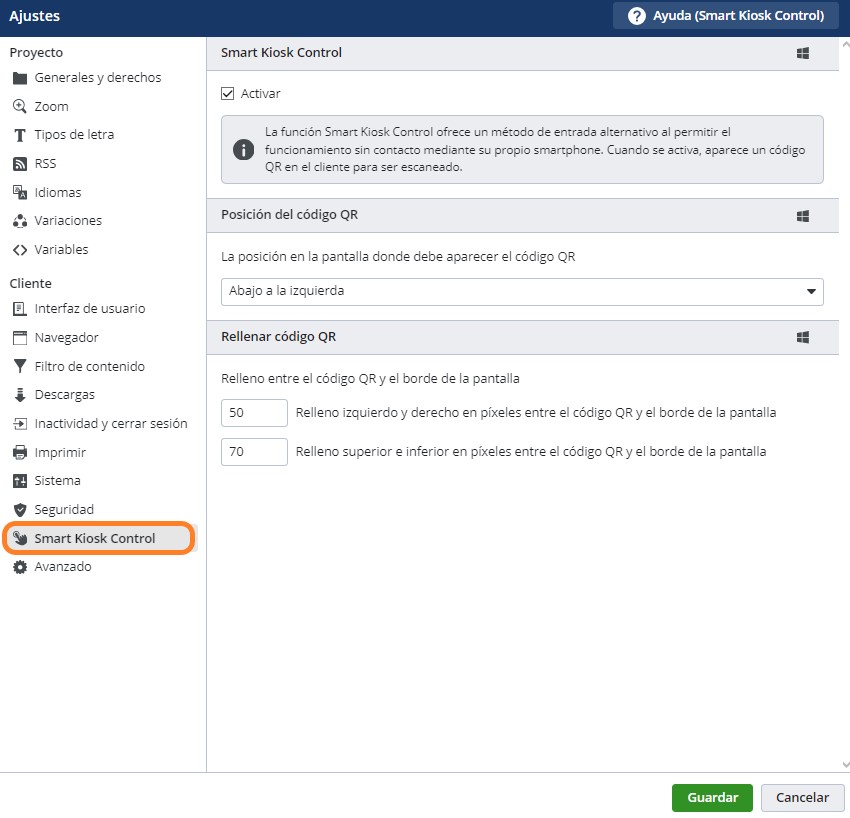Image resolution: width=850 pixels, height=818 pixels.
Task: Click the funnel icon for Filtro de contenido
Action: point(19,366)
